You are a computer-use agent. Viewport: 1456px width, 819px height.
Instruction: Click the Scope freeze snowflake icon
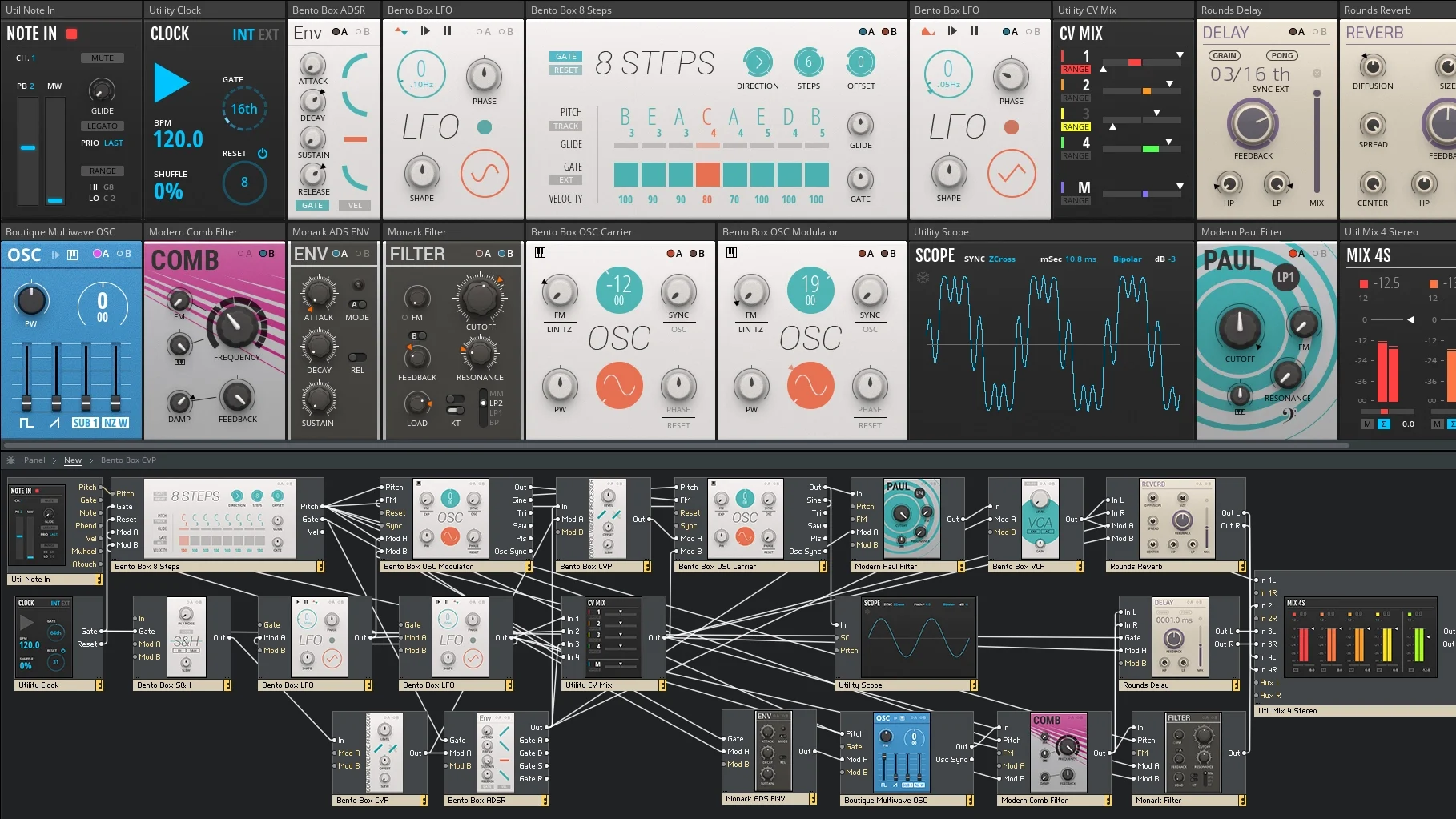(923, 278)
